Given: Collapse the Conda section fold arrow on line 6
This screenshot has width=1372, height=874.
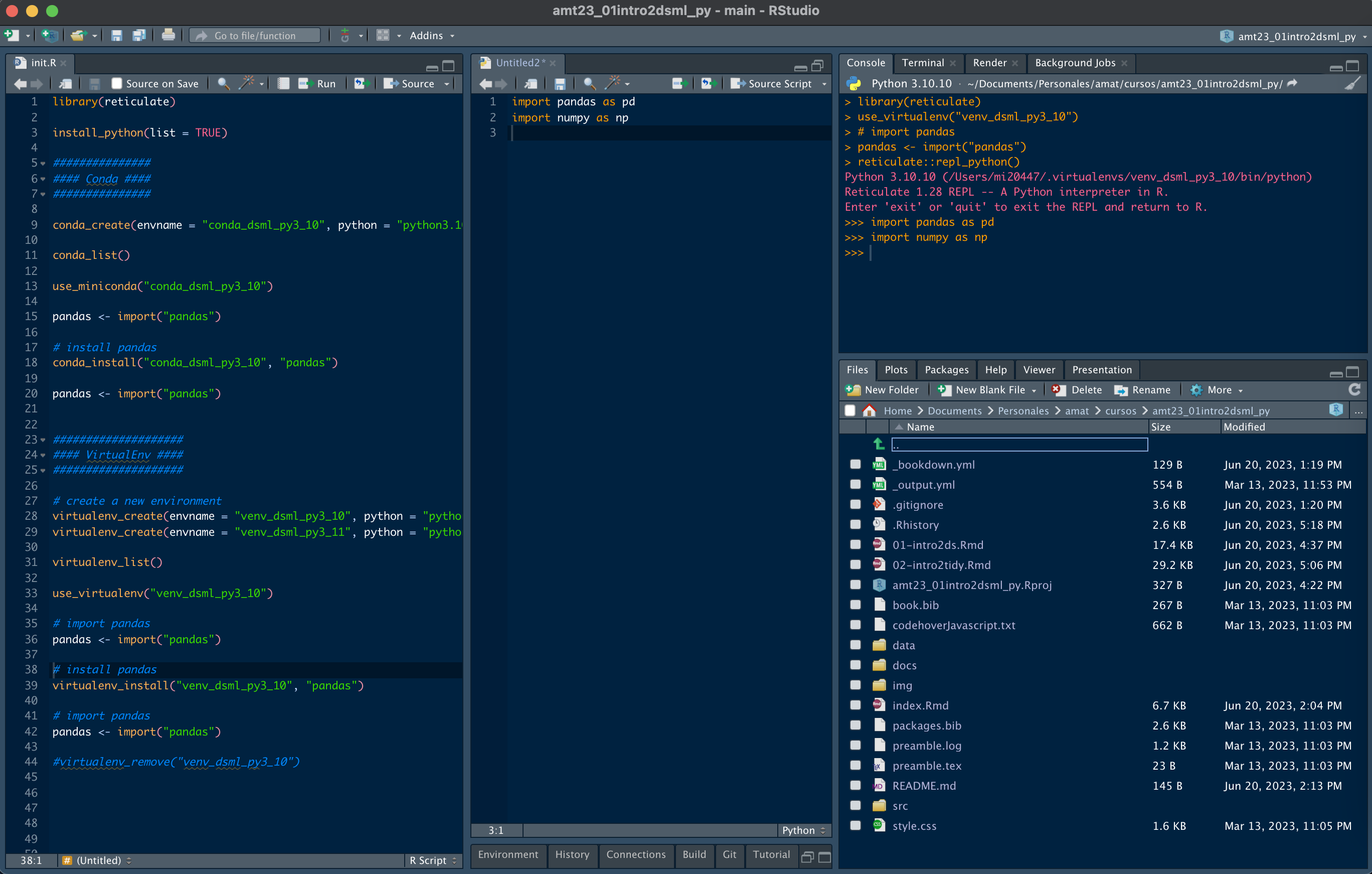Looking at the screenshot, I should point(43,179).
